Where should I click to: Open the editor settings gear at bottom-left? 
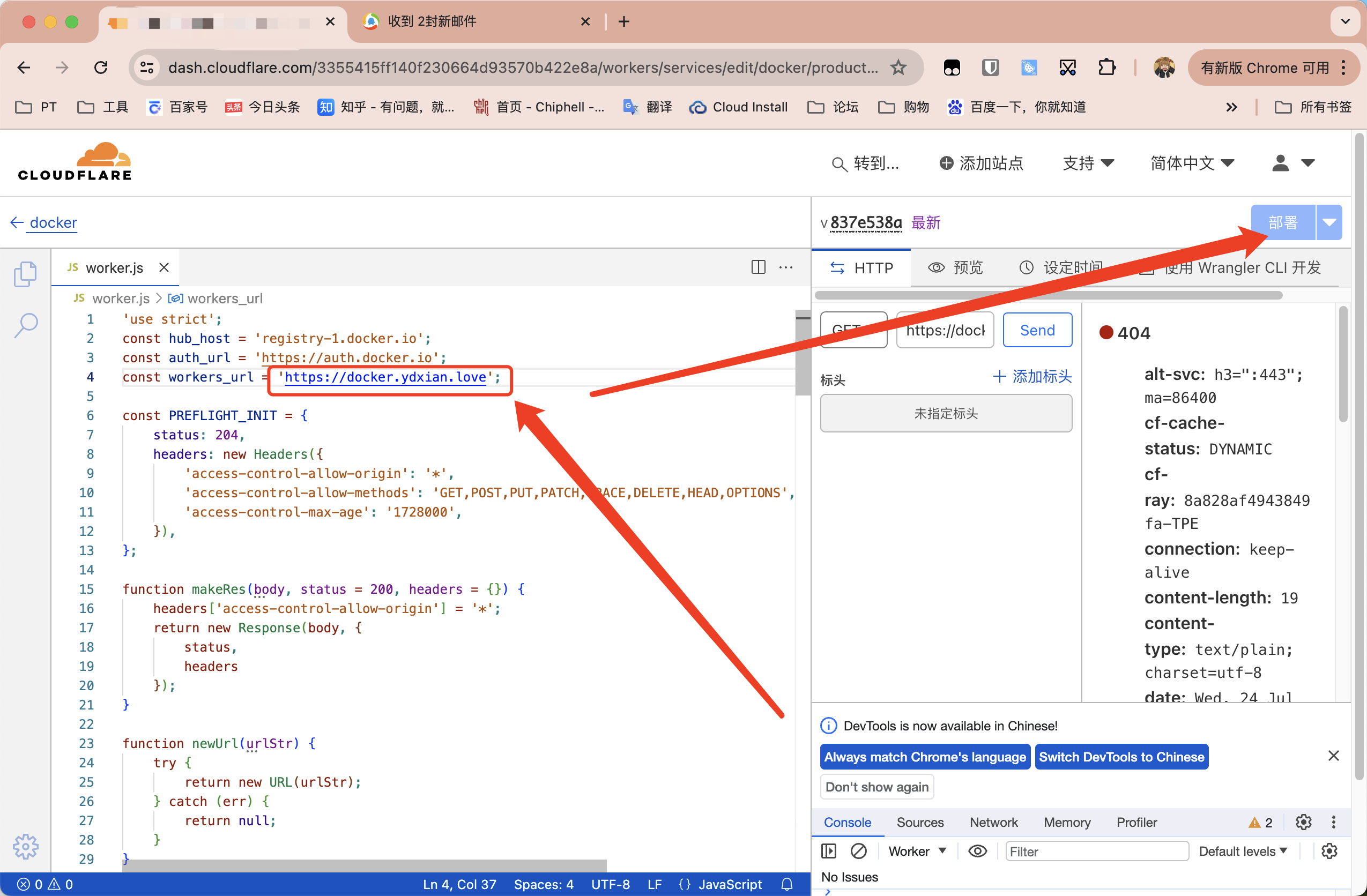click(x=25, y=846)
